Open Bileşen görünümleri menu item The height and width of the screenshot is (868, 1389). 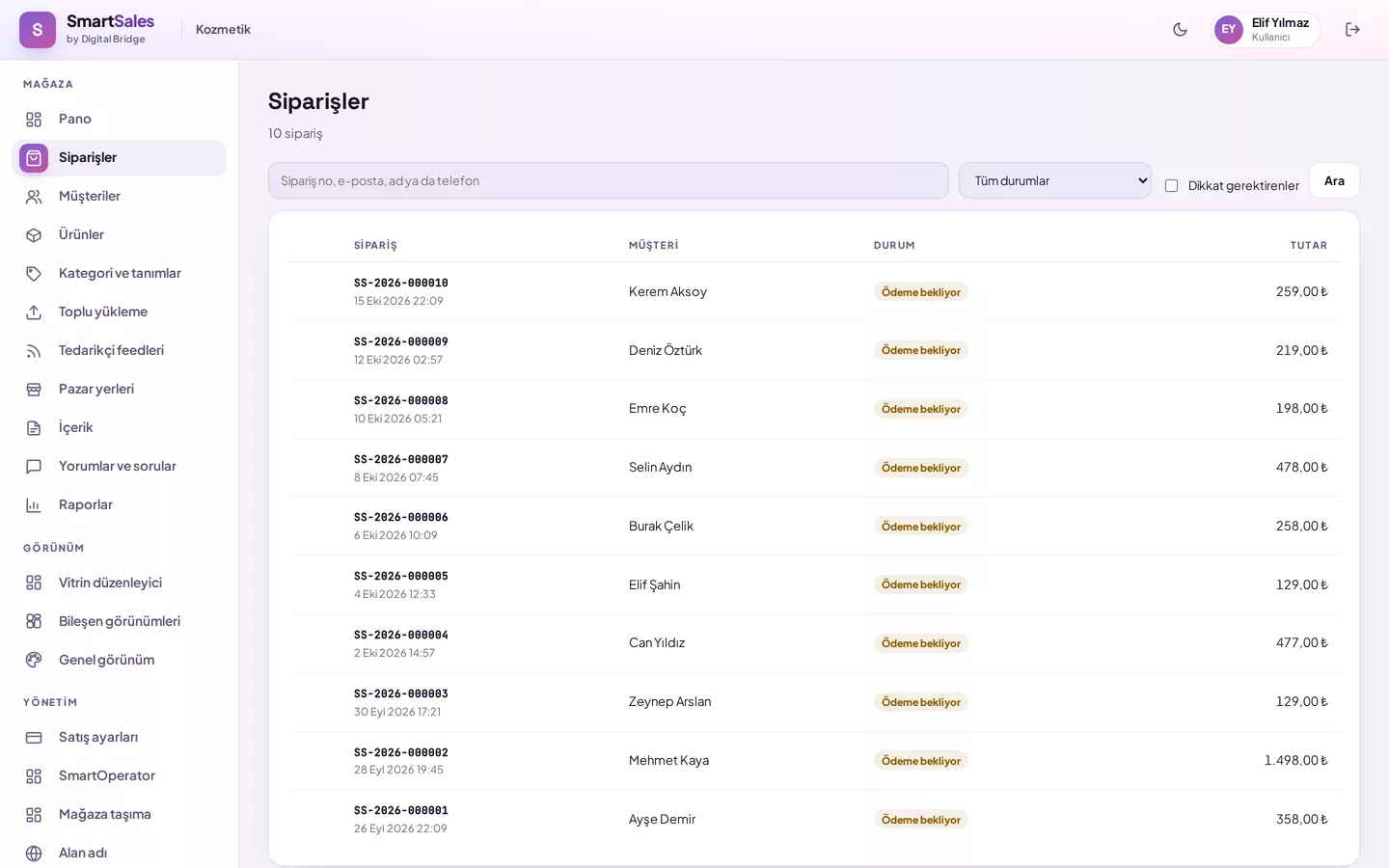tap(119, 621)
